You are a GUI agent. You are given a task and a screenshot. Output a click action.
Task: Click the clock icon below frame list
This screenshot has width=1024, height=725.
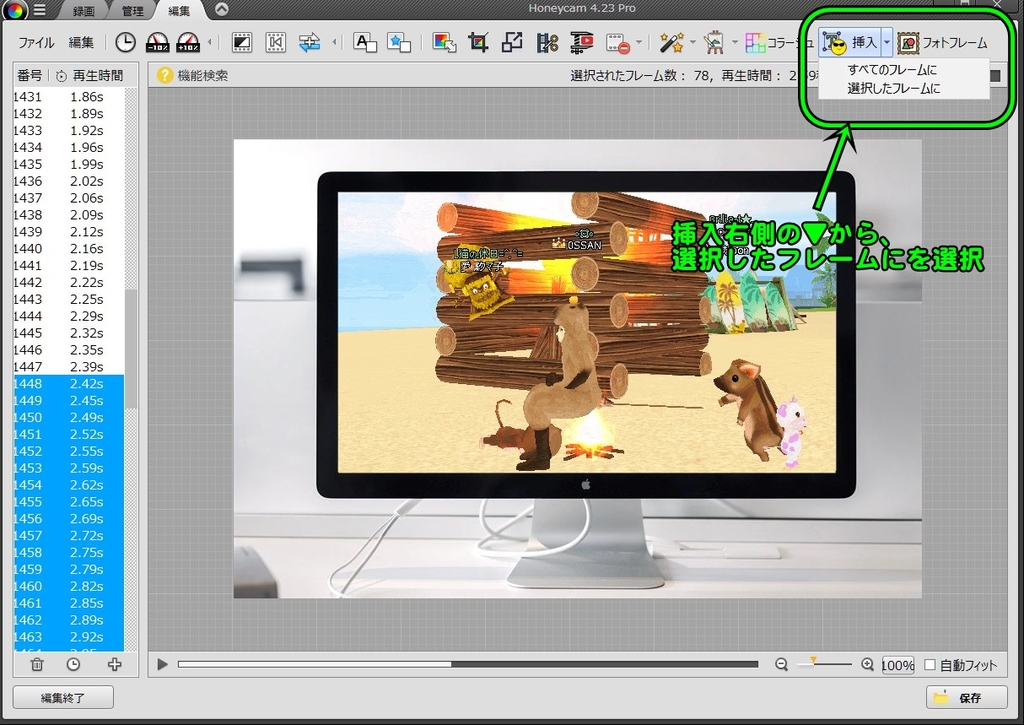point(73,665)
